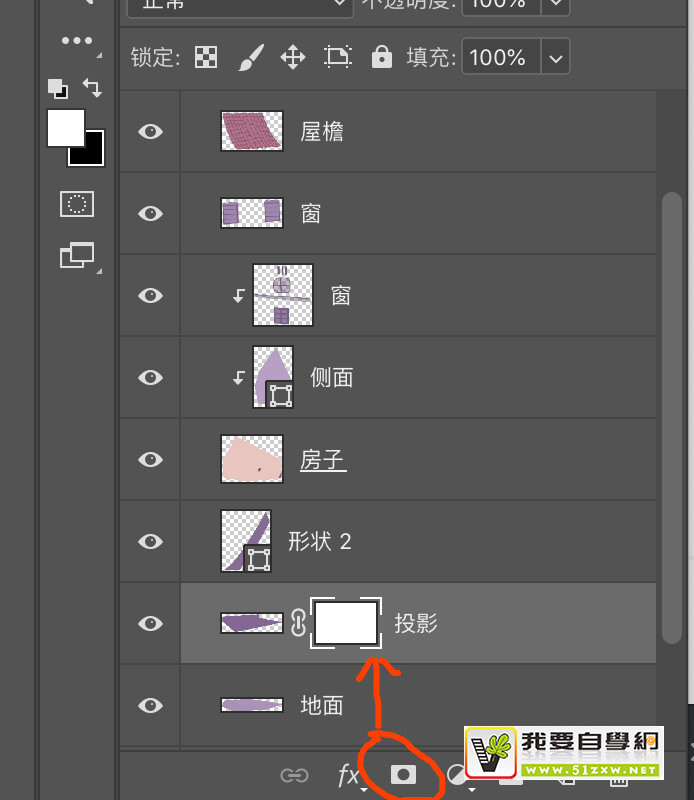694x800 pixels.
Task: Click the white foreground color swatch
Action: (x=65, y=128)
